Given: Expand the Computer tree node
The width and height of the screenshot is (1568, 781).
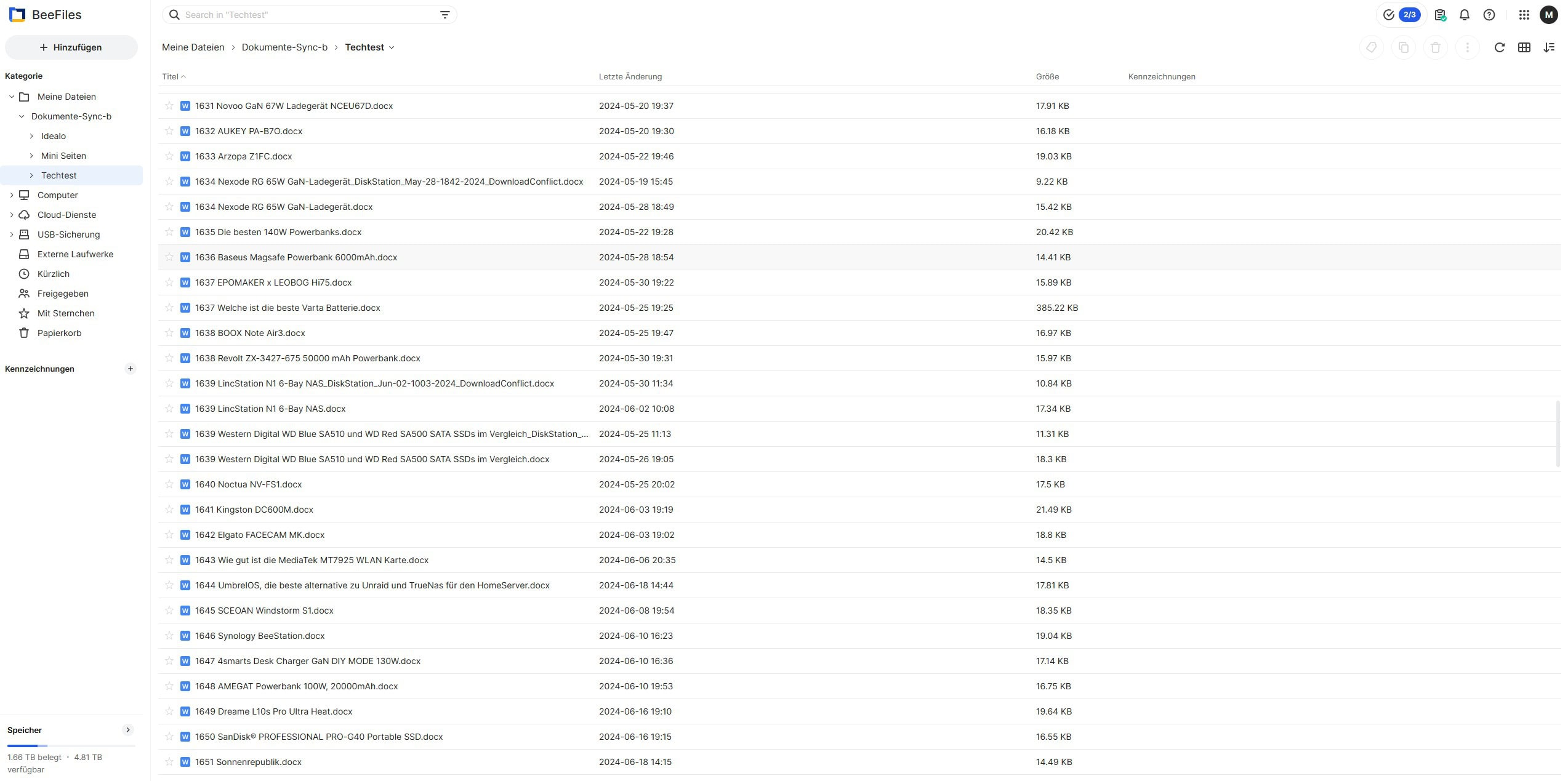Looking at the screenshot, I should (x=11, y=195).
